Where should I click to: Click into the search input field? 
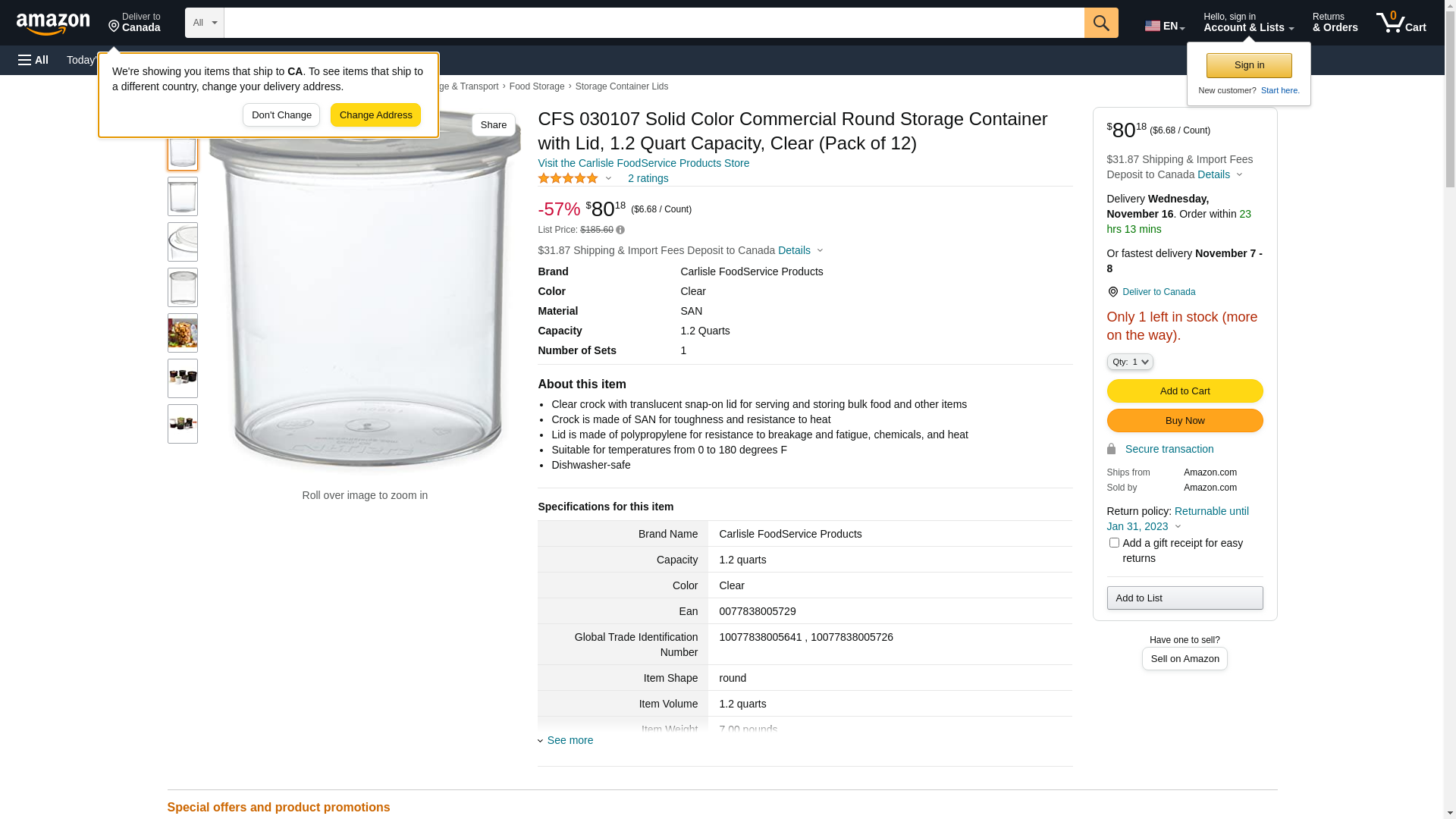654,23
